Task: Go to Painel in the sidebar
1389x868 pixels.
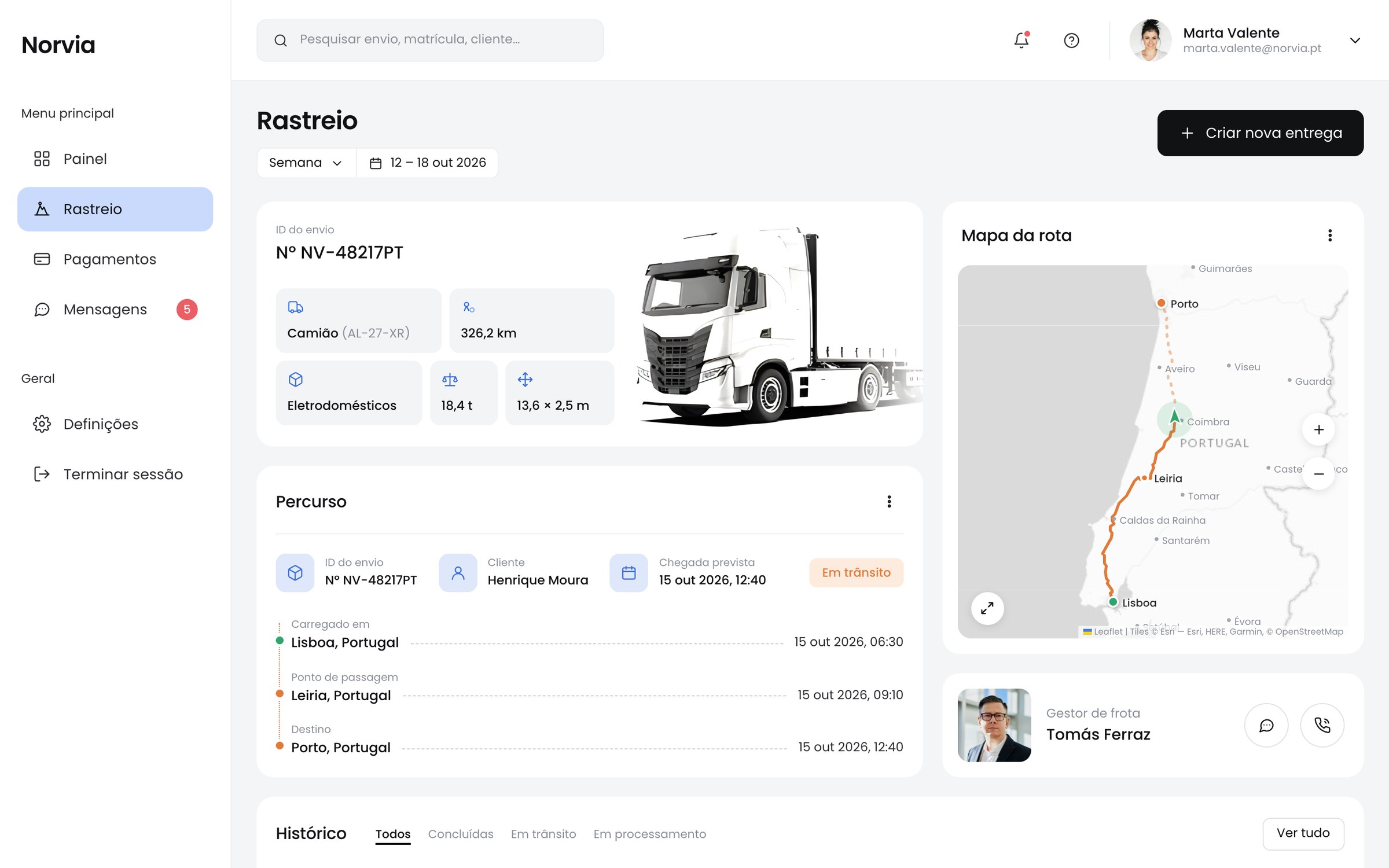Action: pos(115,159)
